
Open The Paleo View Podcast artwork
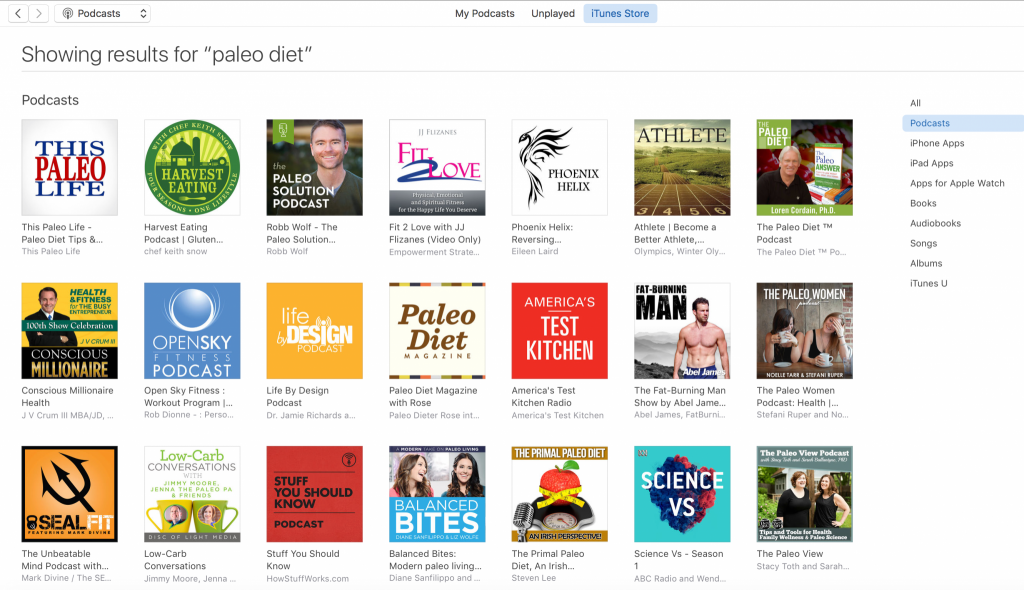[805, 494]
